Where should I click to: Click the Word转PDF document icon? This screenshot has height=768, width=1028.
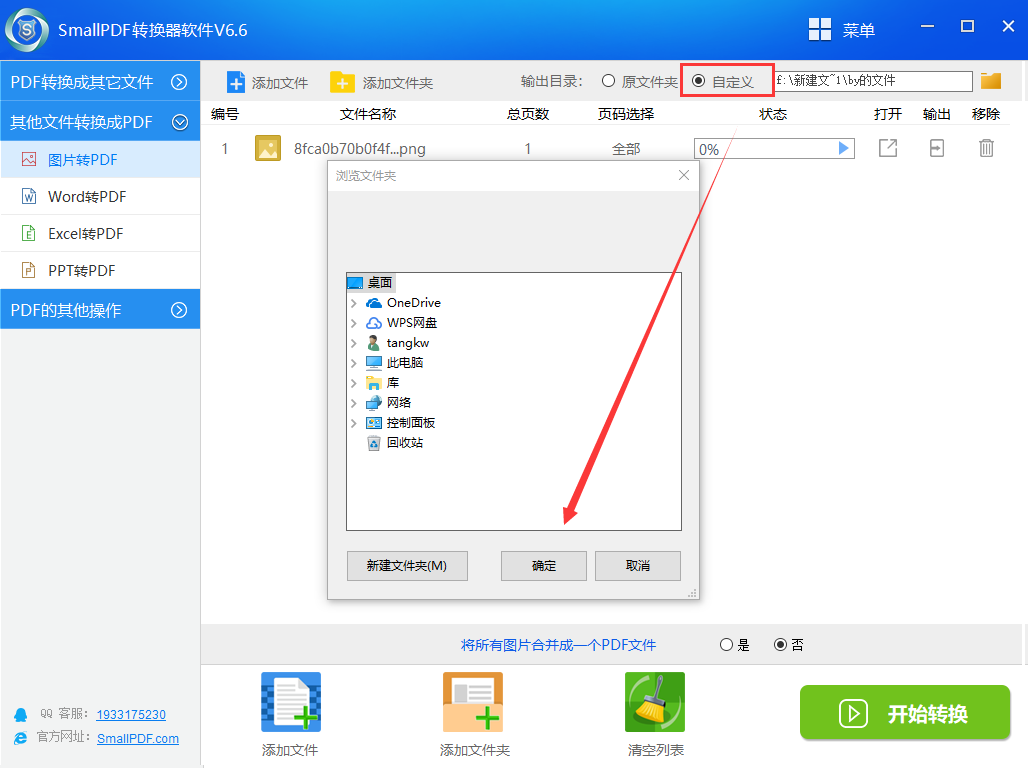click(x=29, y=196)
